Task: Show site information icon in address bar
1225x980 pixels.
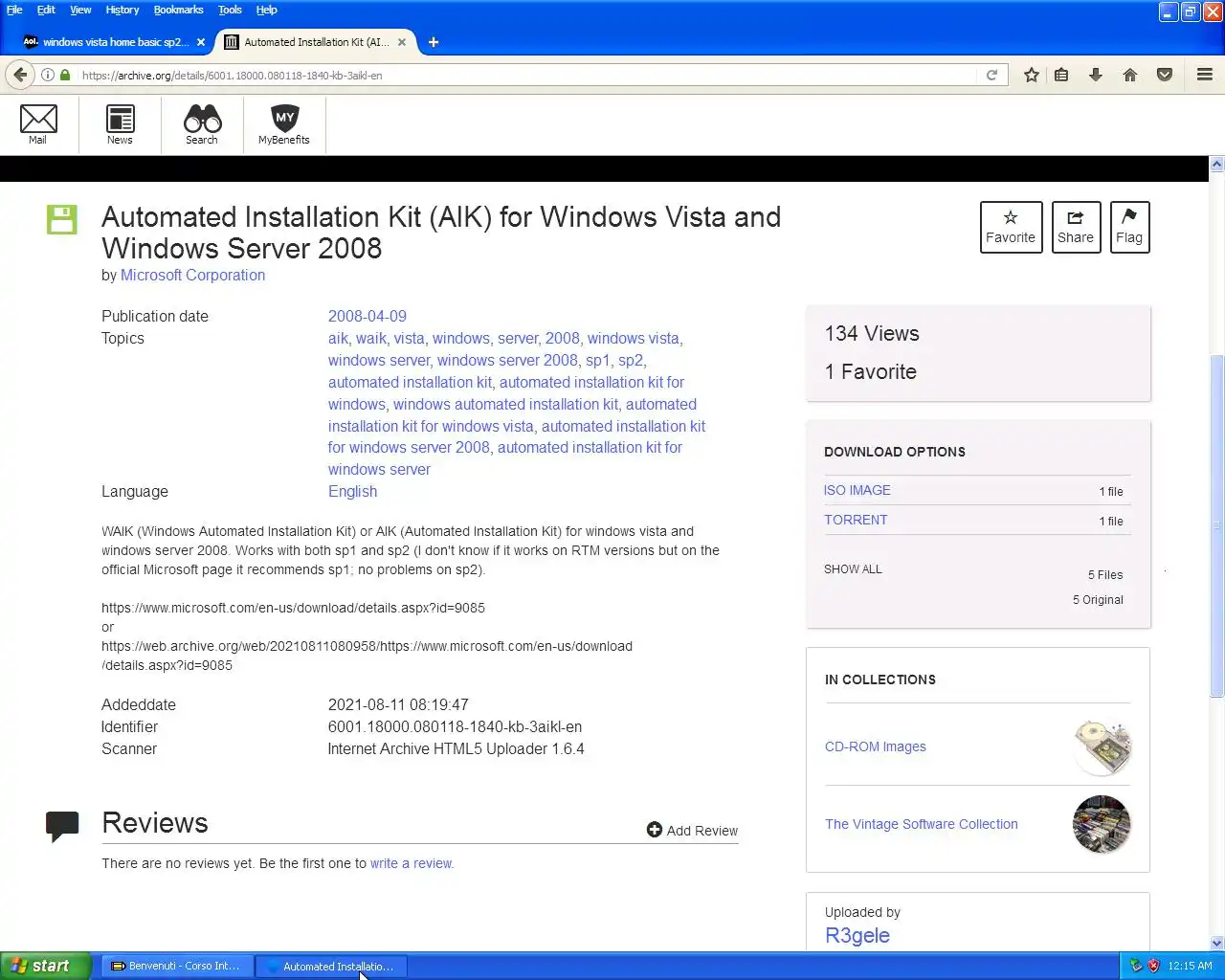Action: pos(47,75)
